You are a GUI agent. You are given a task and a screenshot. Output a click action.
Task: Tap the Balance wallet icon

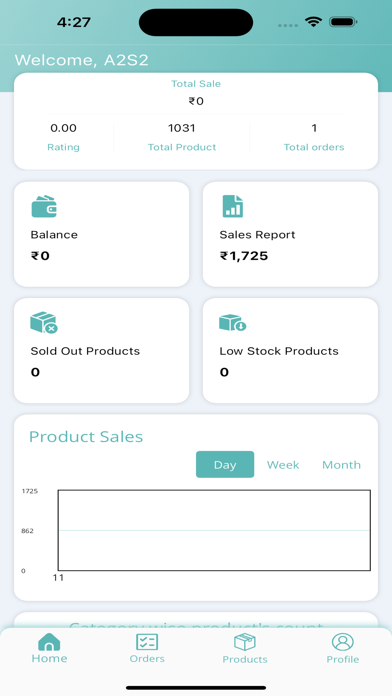(44, 206)
